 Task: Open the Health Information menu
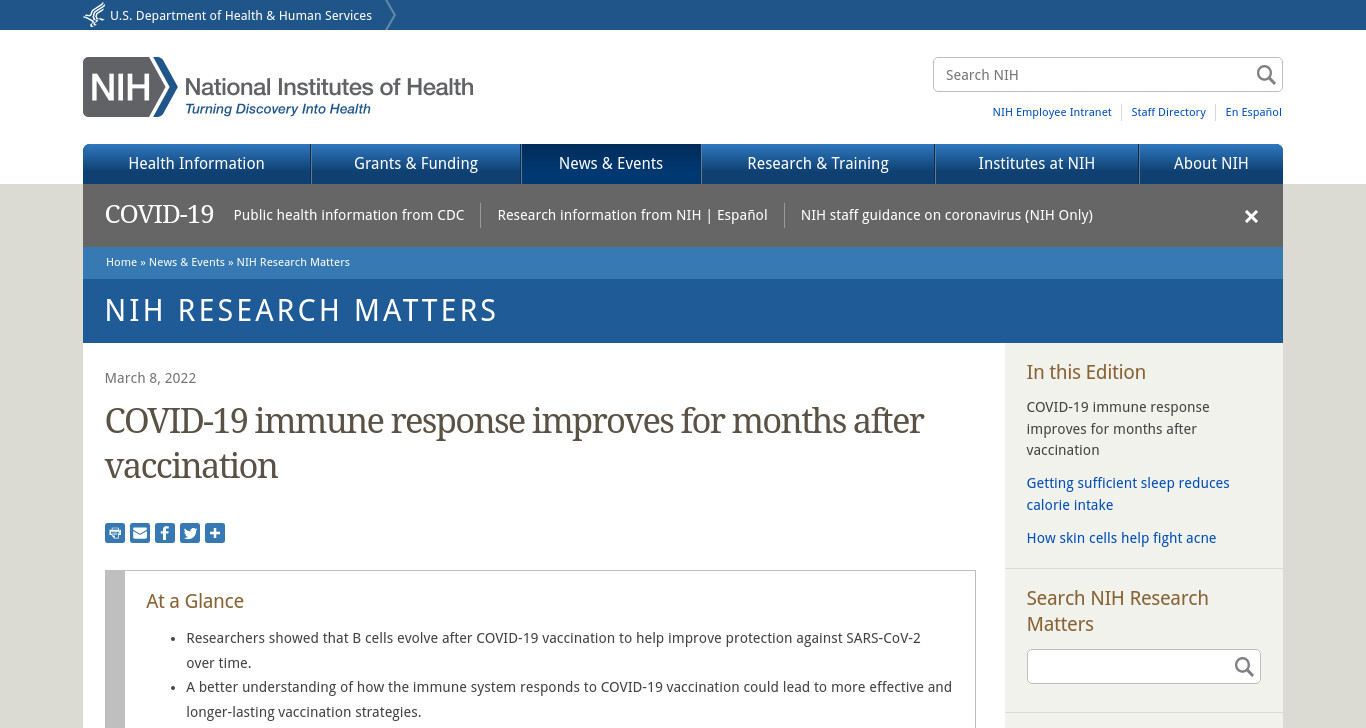click(197, 164)
